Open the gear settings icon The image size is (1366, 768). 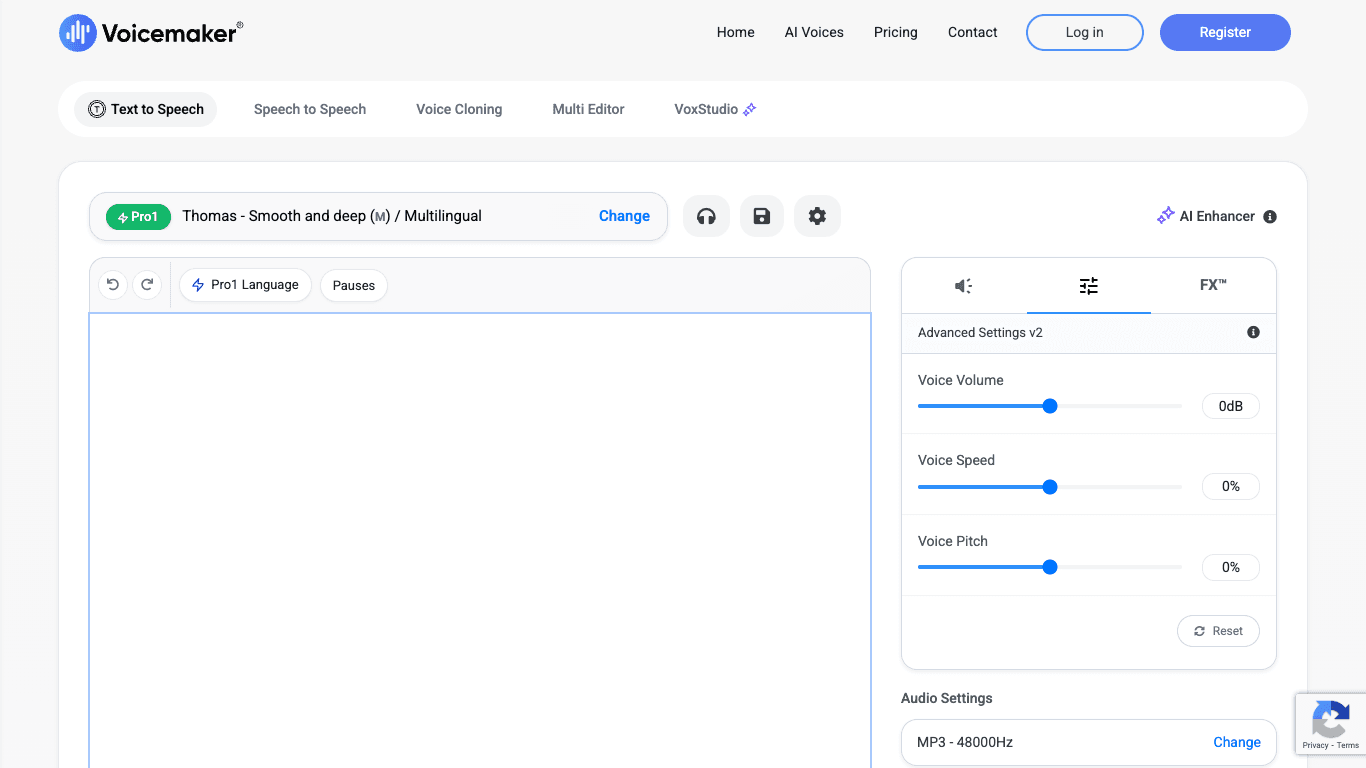817,216
